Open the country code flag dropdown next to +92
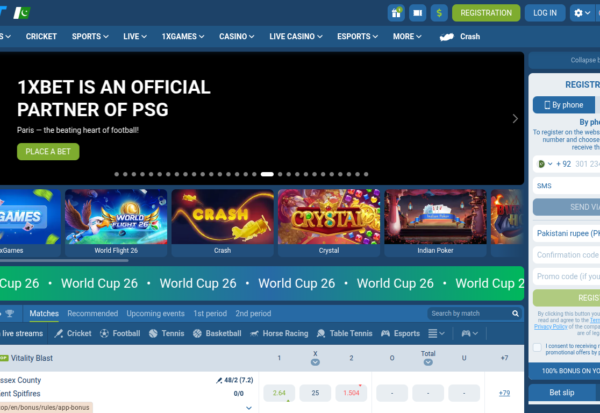Image resolution: width=600 pixels, height=413 pixels. click(x=545, y=164)
